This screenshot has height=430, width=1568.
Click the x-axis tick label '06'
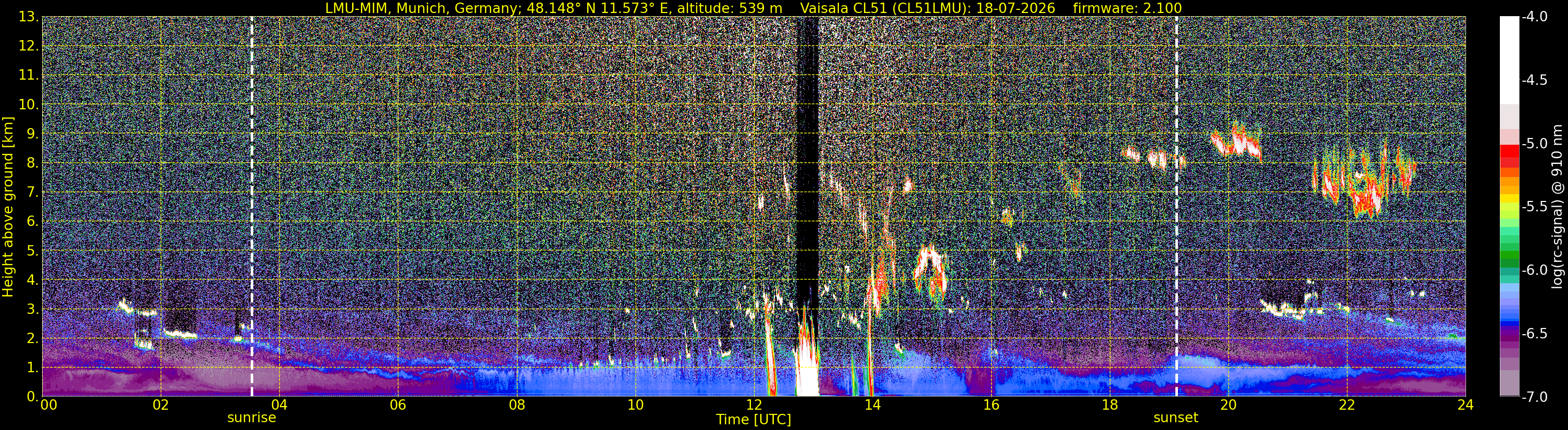point(397,405)
